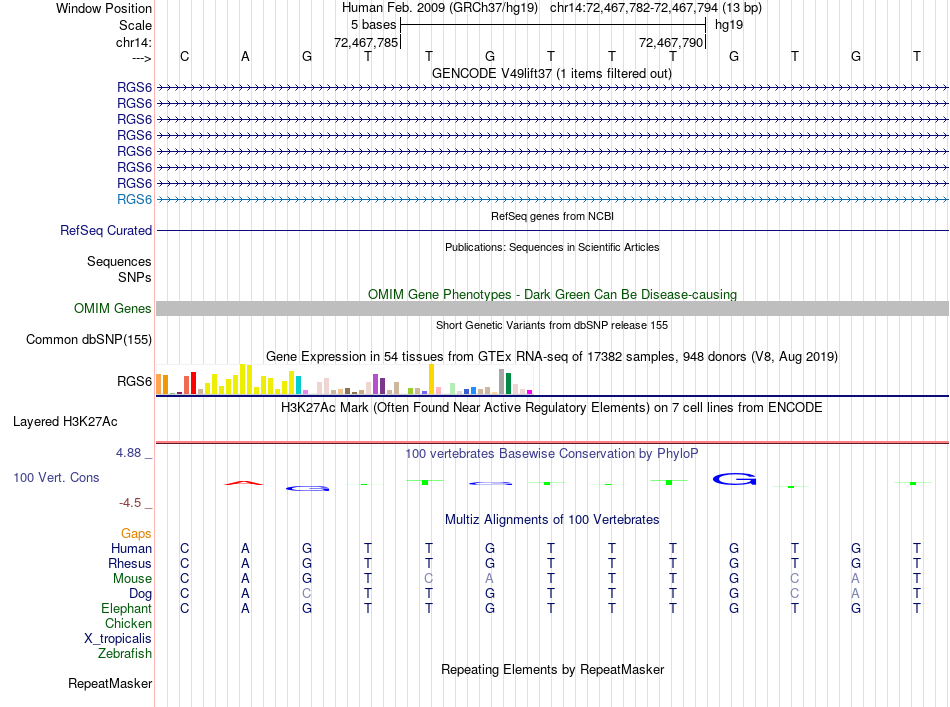Image resolution: width=950 pixels, height=707 pixels.
Task: Click the cyan bar in GTEx expression chart
Action: pyautogui.click(x=298, y=385)
